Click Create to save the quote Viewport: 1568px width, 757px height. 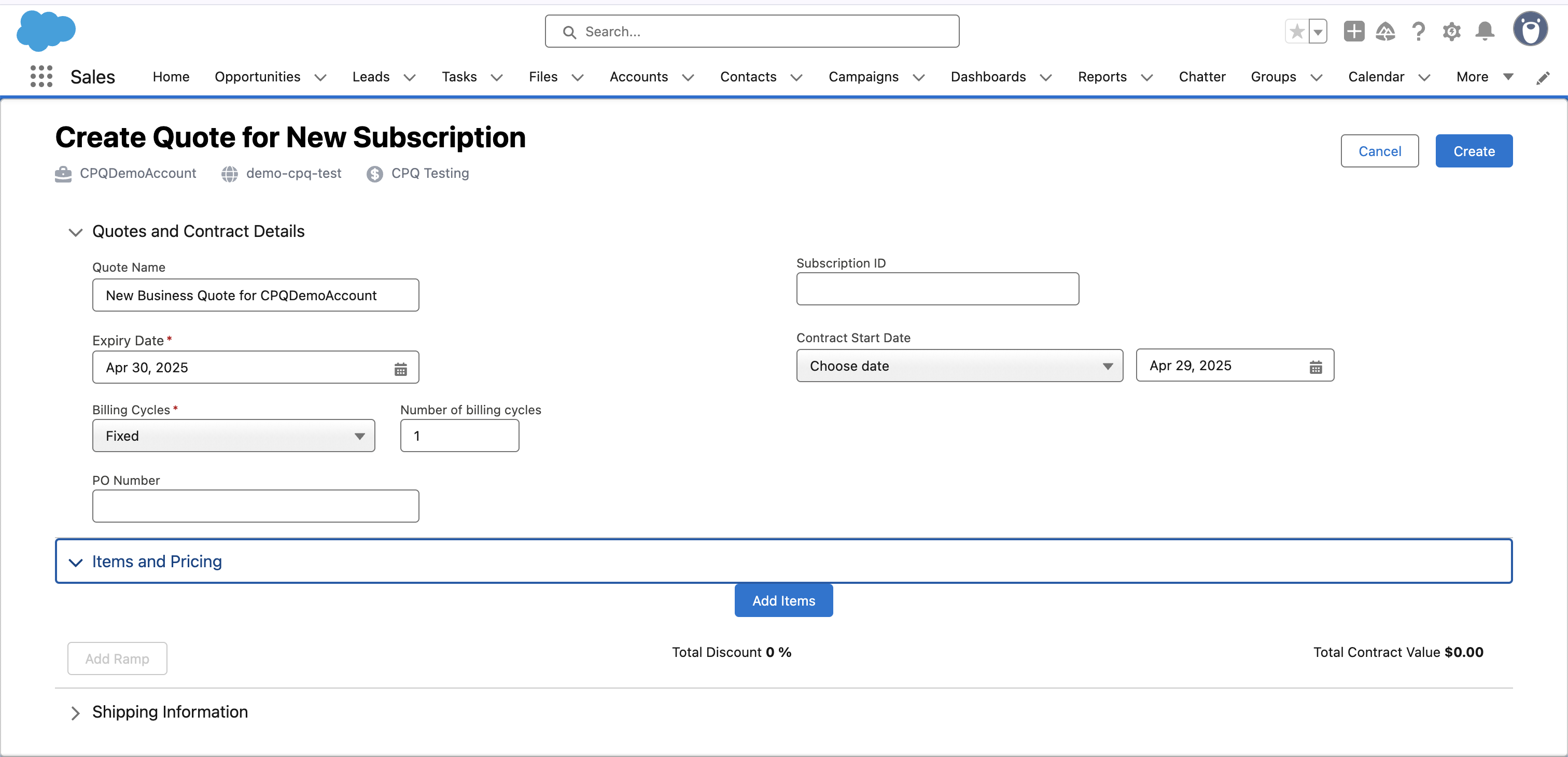pos(1474,151)
